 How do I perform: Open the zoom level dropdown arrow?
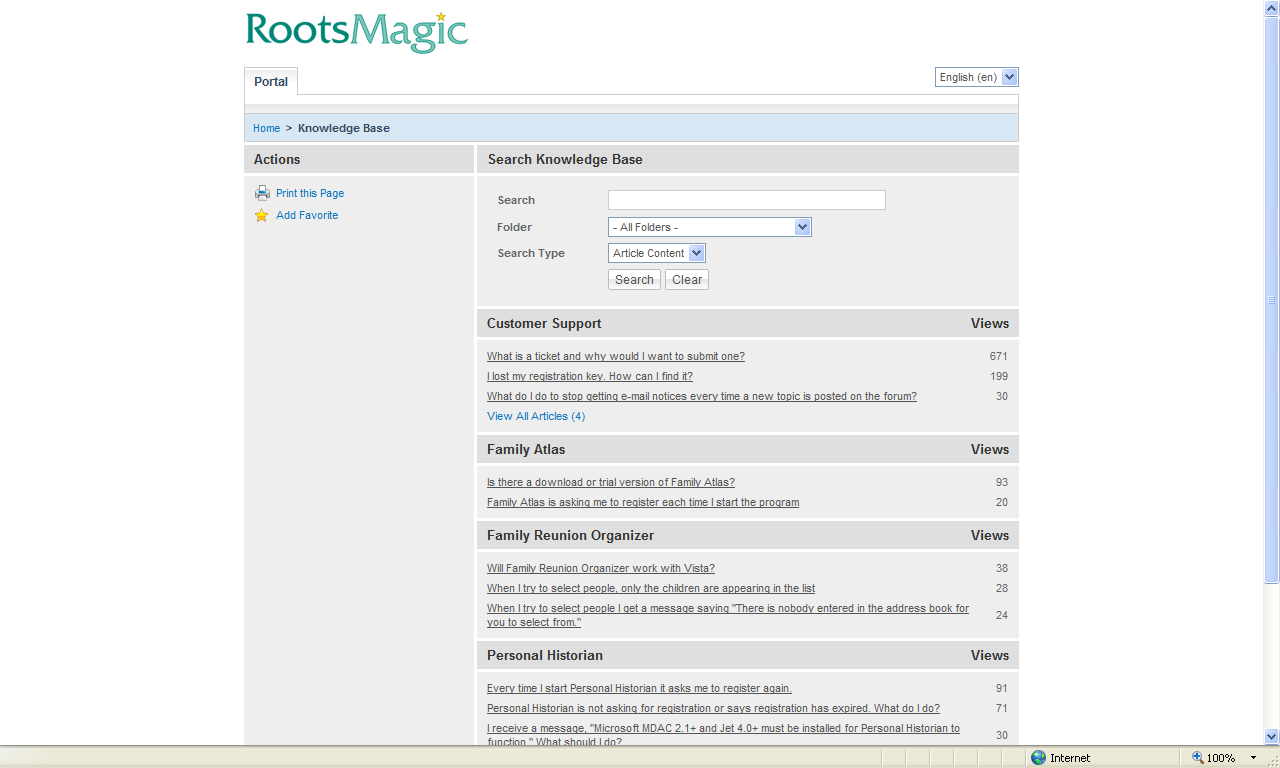[1253, 758]
